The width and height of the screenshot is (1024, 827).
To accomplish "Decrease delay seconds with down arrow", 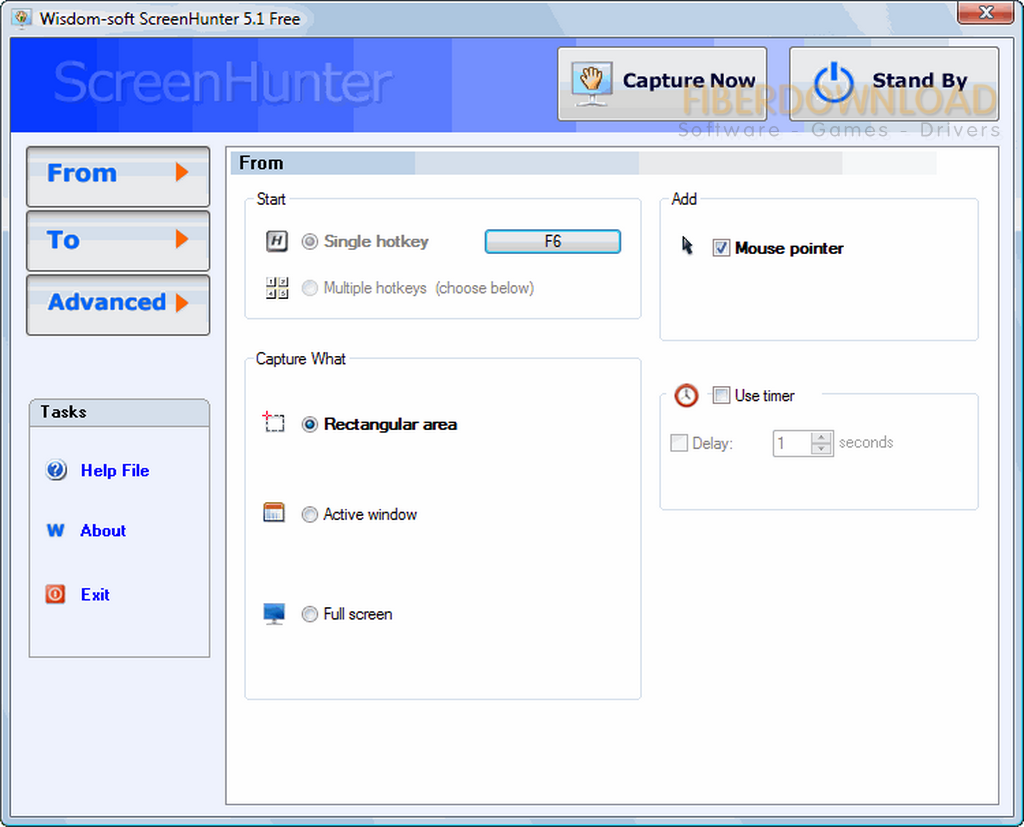I will pos(822,449).
